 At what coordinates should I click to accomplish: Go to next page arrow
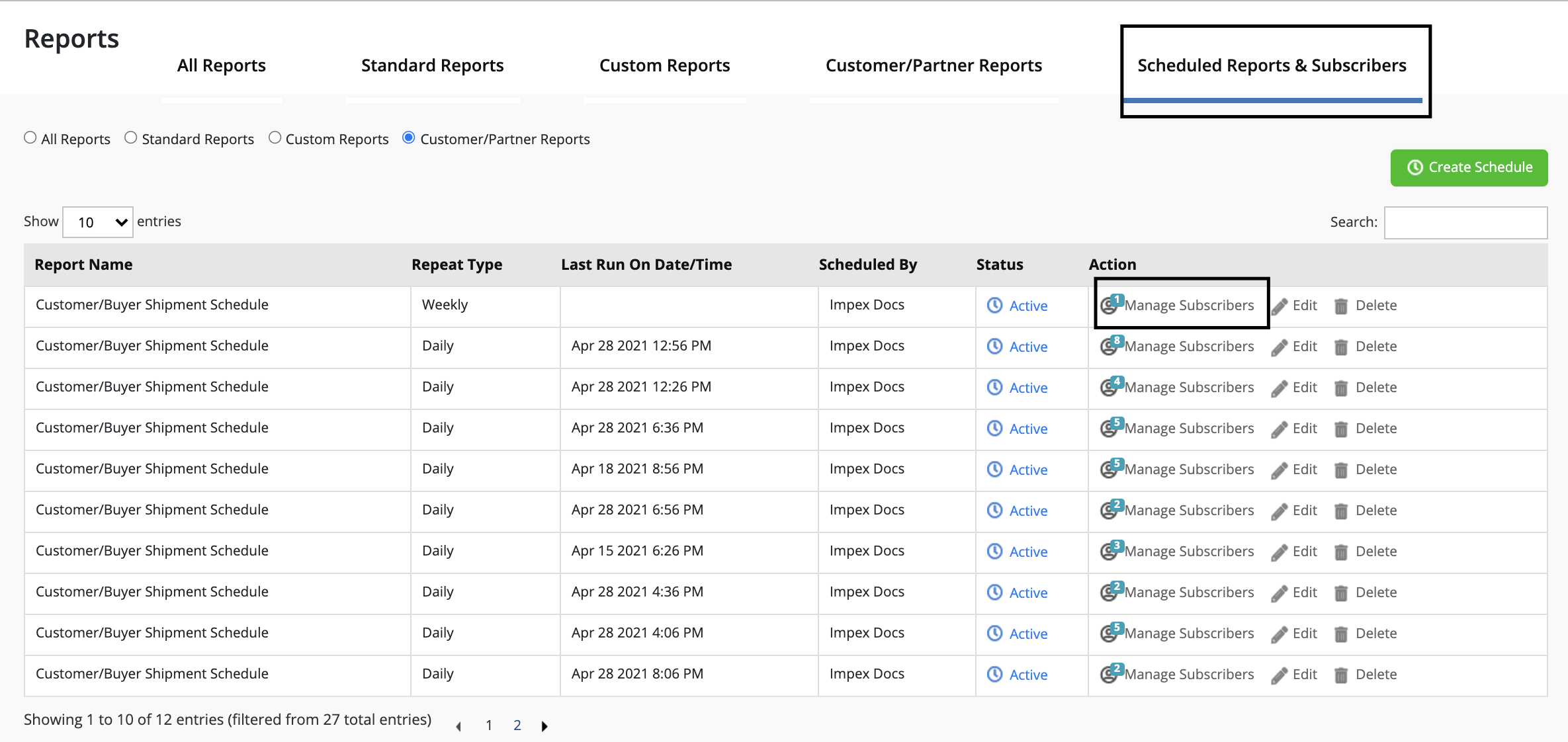pyautogui.click(x=544, y=726)
